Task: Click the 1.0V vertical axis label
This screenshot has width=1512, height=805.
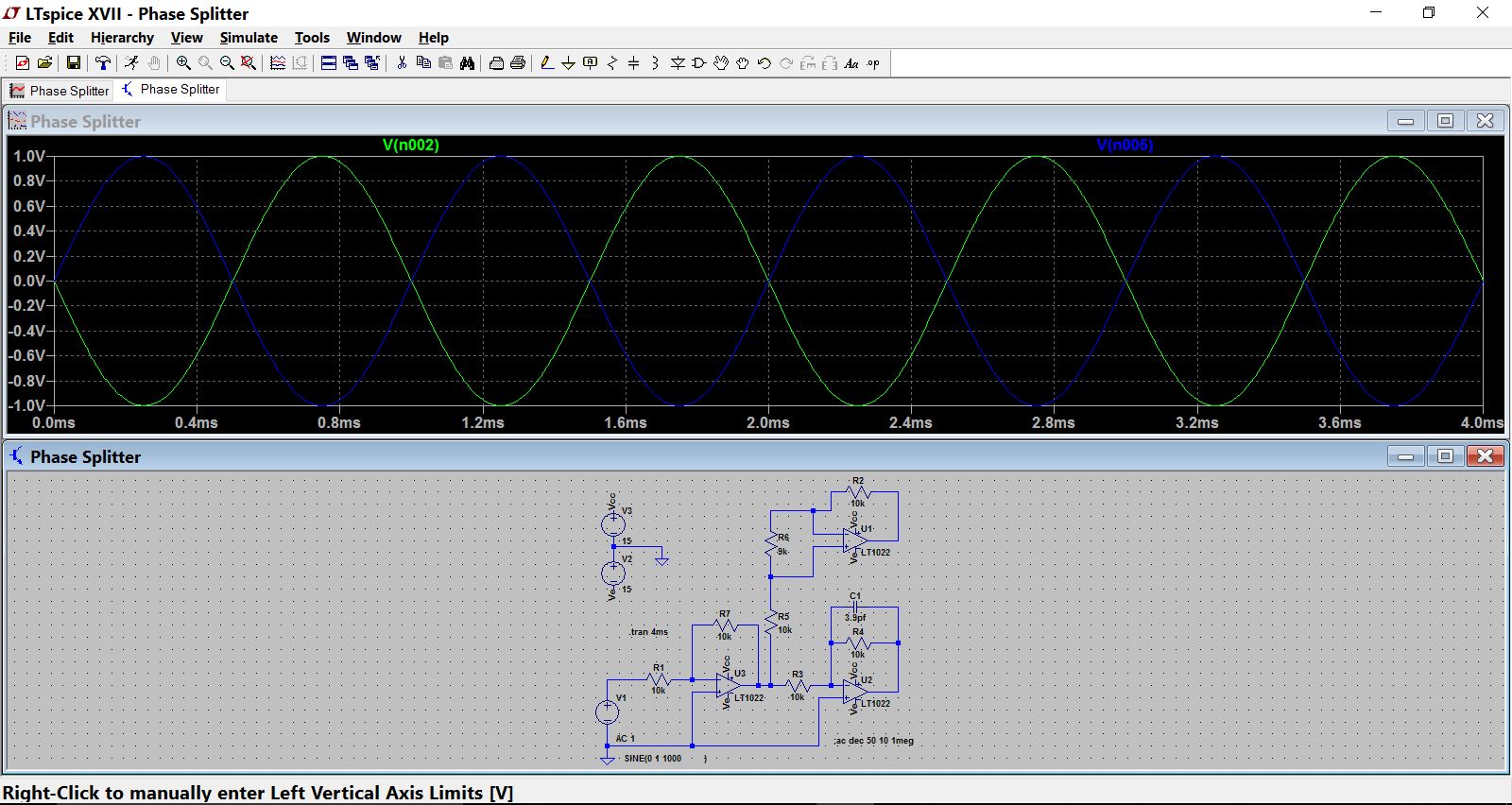Action: coord(28,156)
